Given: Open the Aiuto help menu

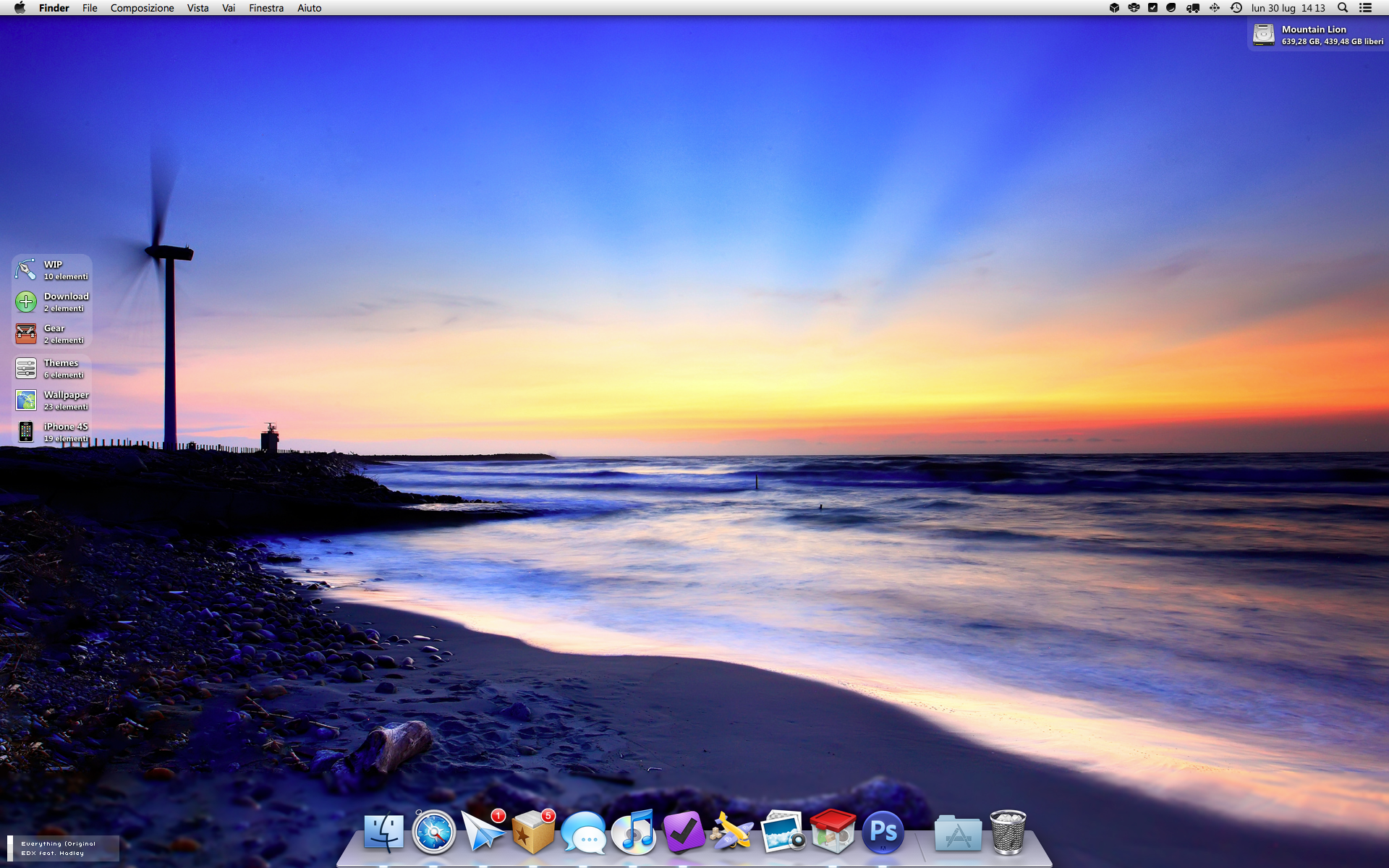Looking at the screenshot, I should [x=309, y=8].
